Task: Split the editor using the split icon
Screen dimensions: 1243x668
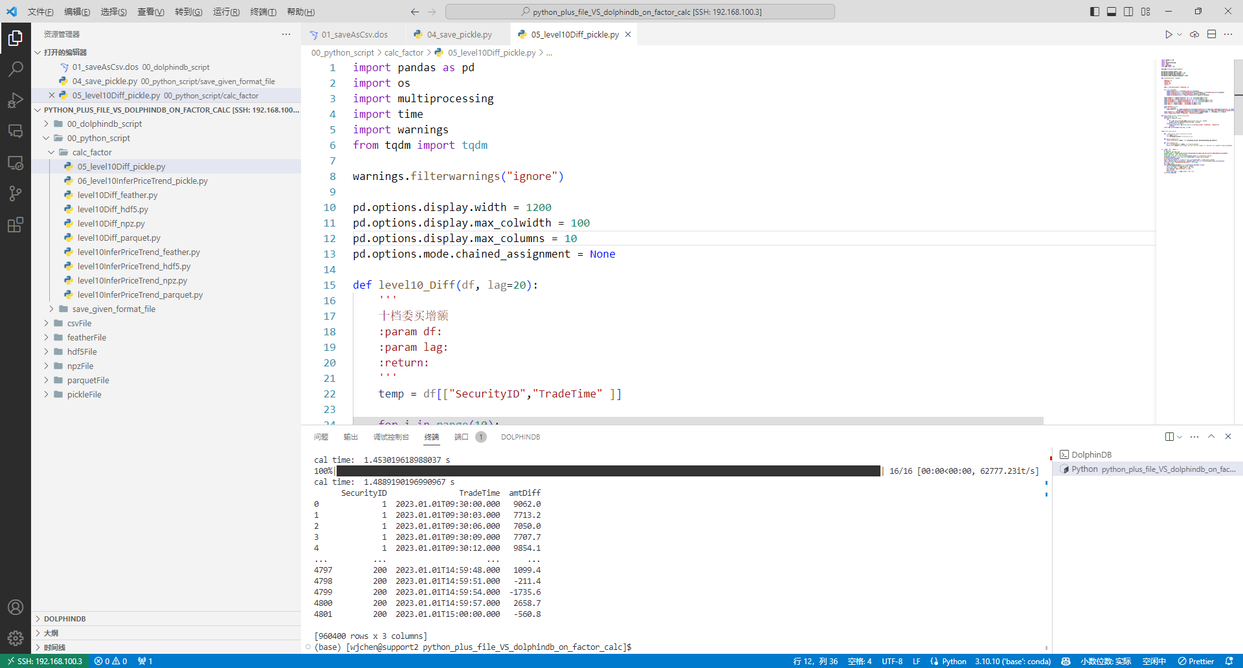Action: coord(1211,33)
